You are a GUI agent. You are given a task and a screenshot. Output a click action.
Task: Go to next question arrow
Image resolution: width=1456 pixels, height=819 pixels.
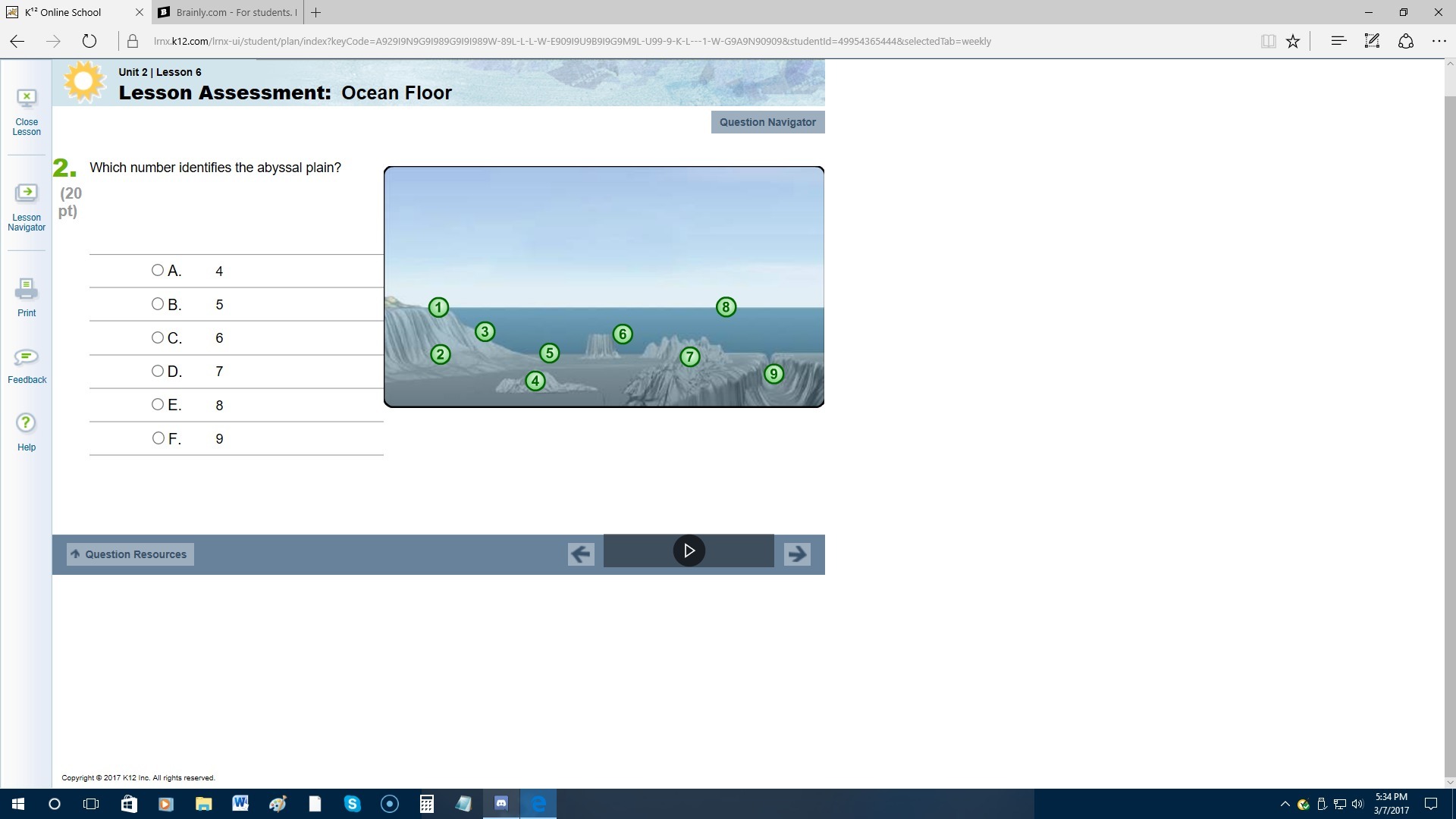[797, 554]
